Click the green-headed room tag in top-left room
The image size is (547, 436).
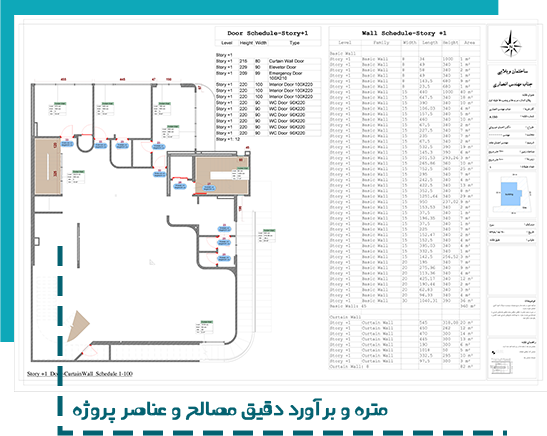point(58,109)
